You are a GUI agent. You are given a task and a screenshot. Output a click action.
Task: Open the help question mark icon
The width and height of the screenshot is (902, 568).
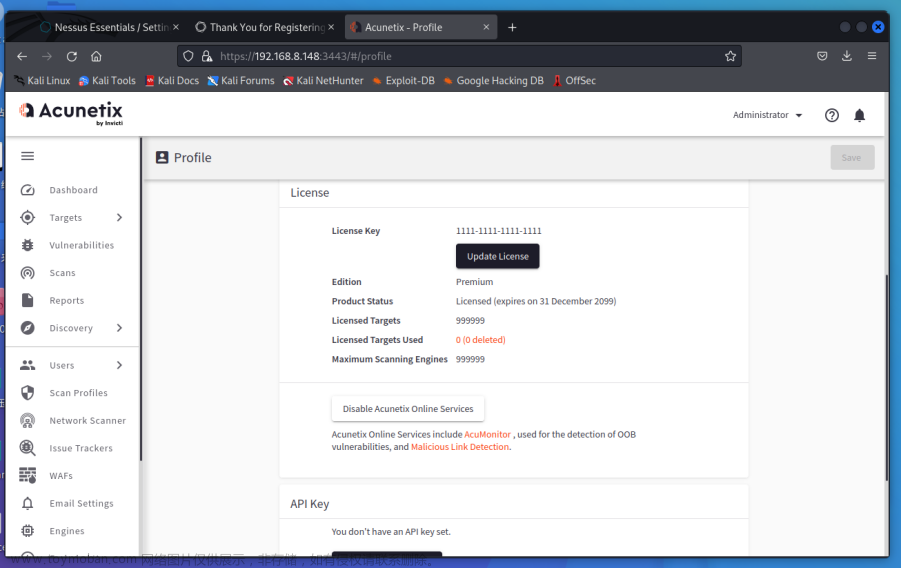click(832, 116)
